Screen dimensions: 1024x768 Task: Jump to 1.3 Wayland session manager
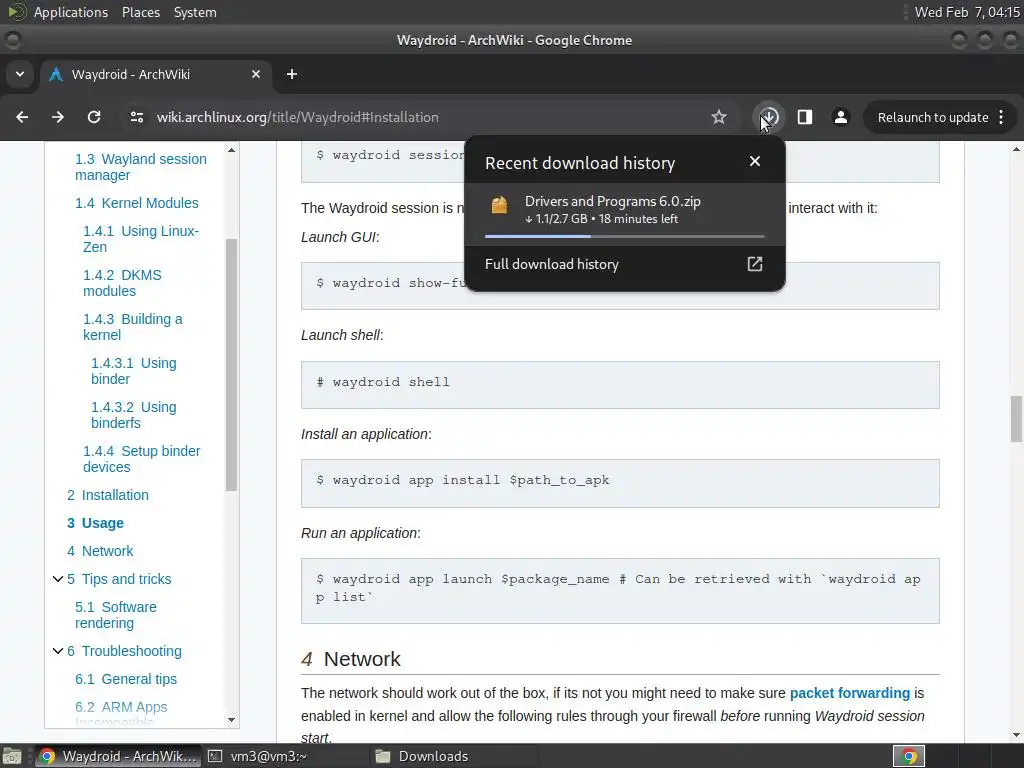pos(140,167)
